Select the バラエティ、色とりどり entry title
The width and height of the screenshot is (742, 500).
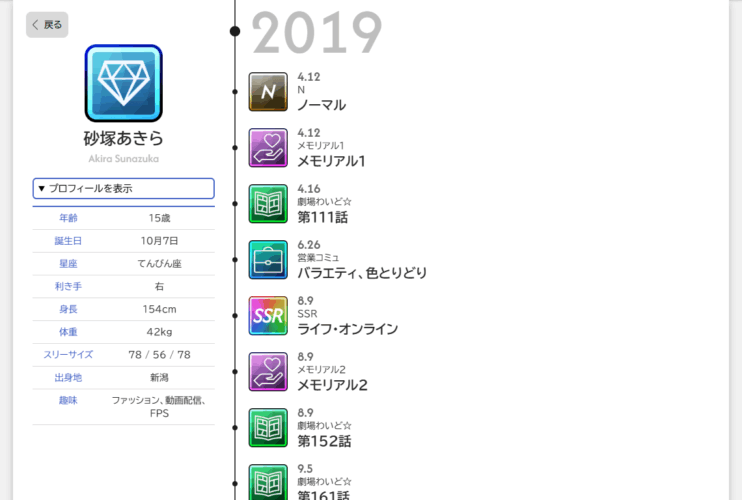click(362, 273)
